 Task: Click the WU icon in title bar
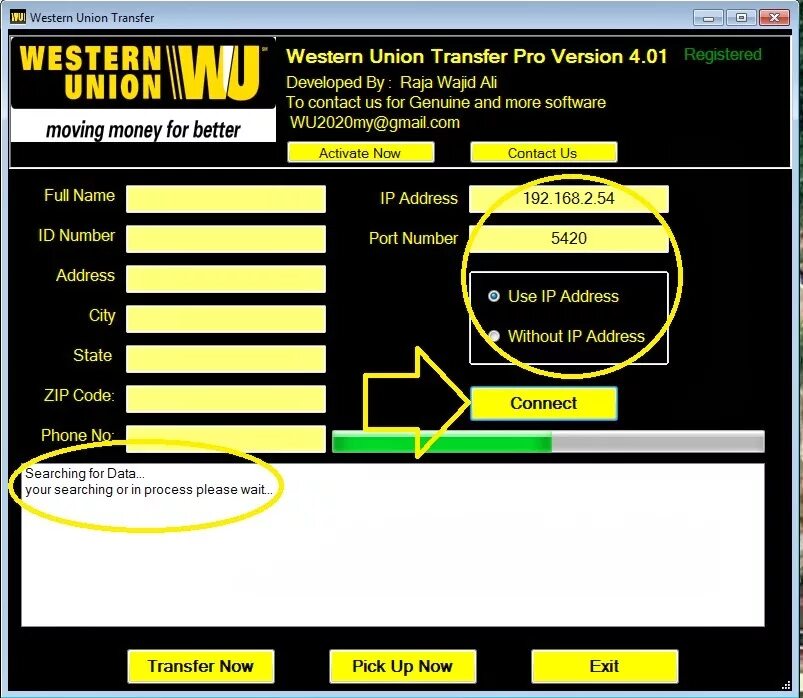coord(17,17)
